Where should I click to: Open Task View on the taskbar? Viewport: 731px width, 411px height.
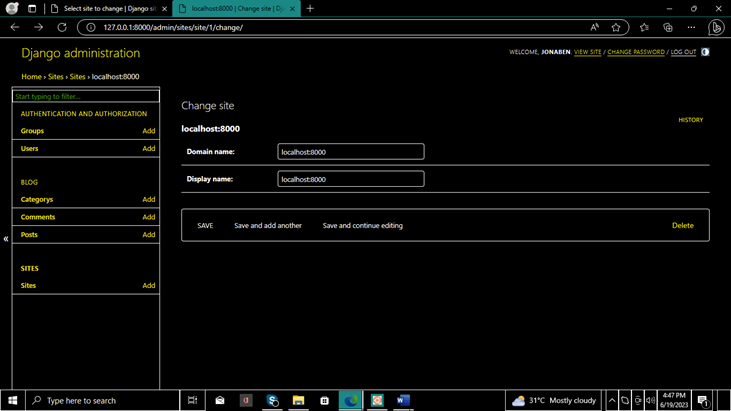192,400
